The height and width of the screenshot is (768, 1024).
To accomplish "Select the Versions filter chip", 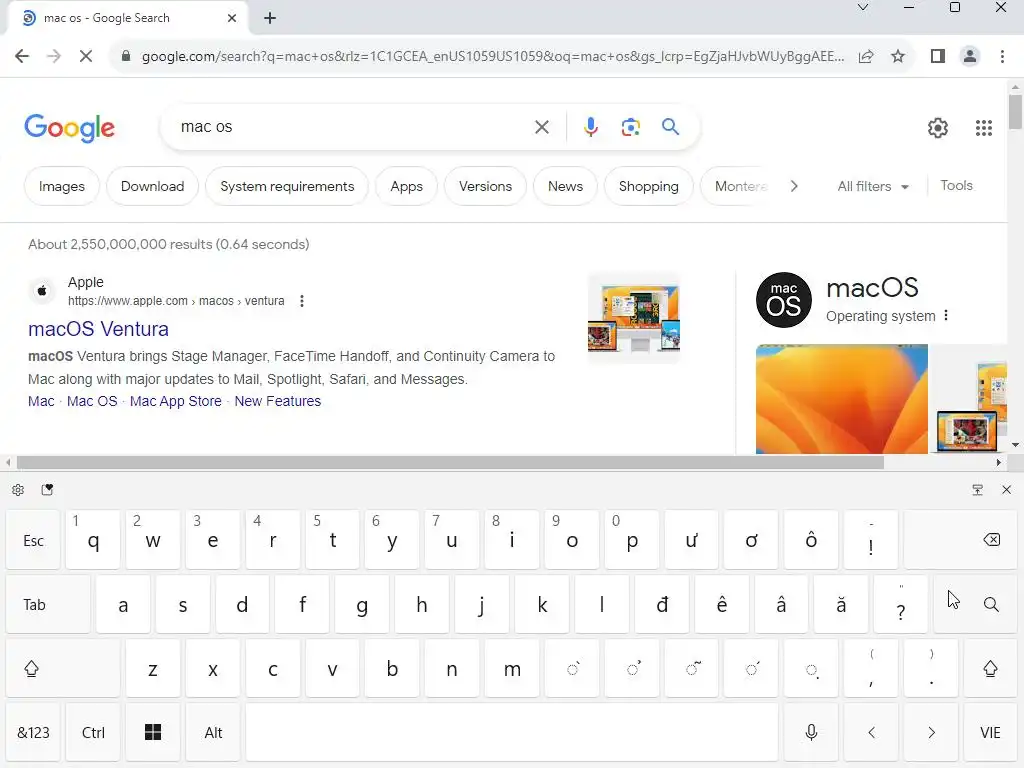I will pos(485,186).
